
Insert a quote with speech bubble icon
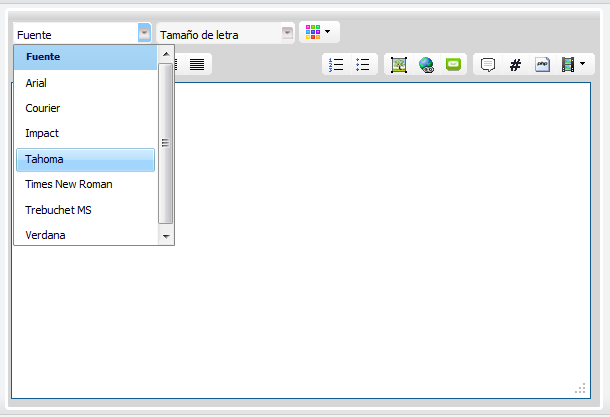488,65
